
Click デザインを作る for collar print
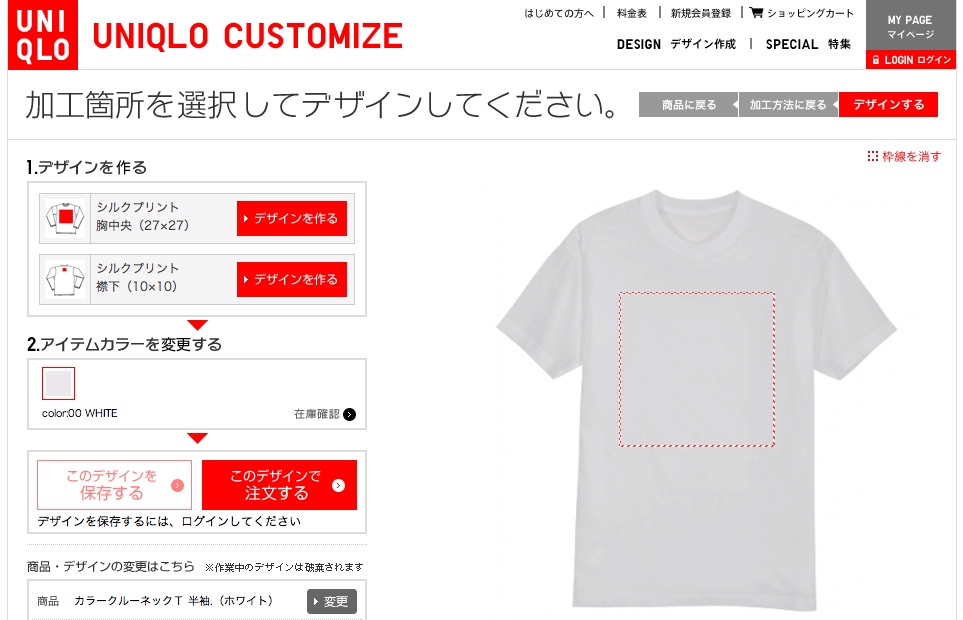pyautogui.click(x=292, y=279)
